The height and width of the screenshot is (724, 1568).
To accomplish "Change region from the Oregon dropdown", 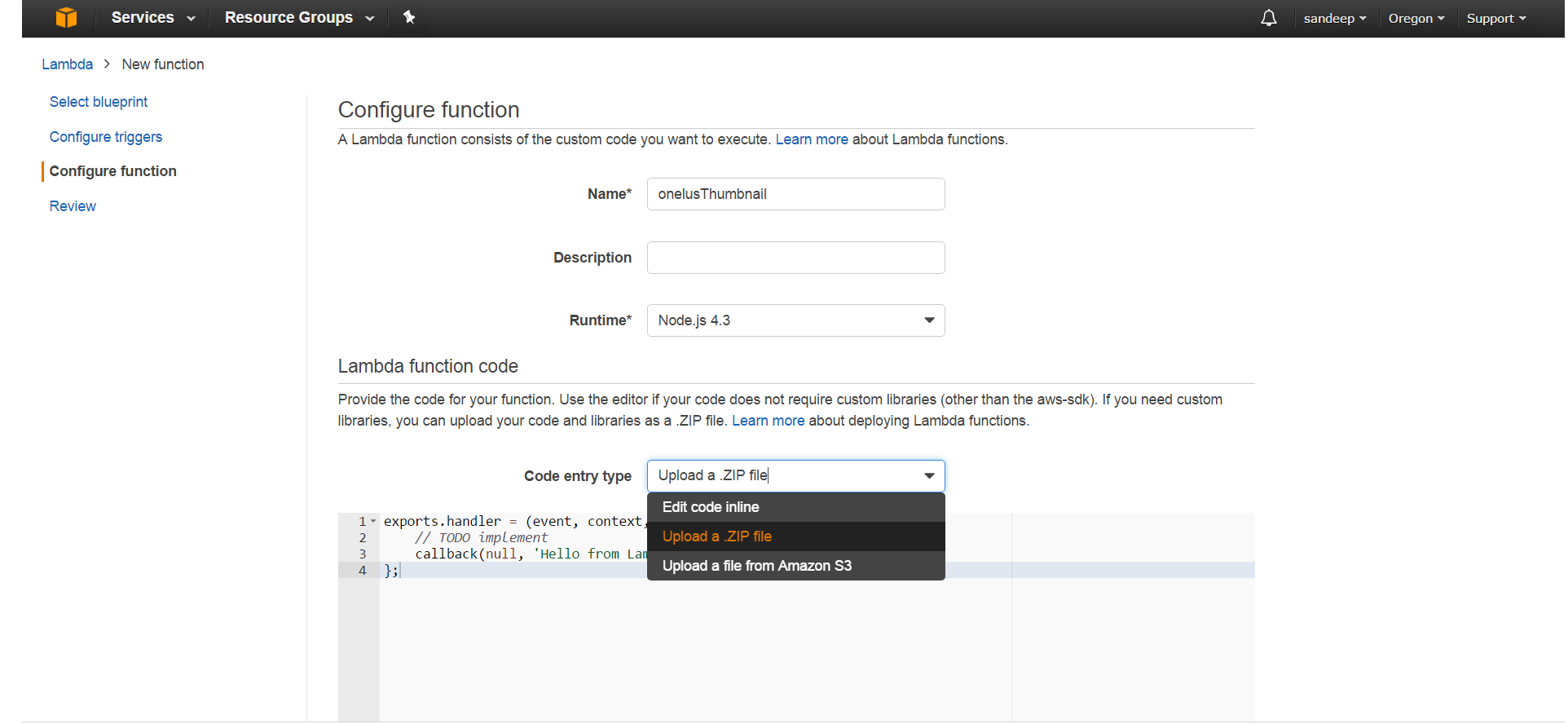I will click(1416, 18).
